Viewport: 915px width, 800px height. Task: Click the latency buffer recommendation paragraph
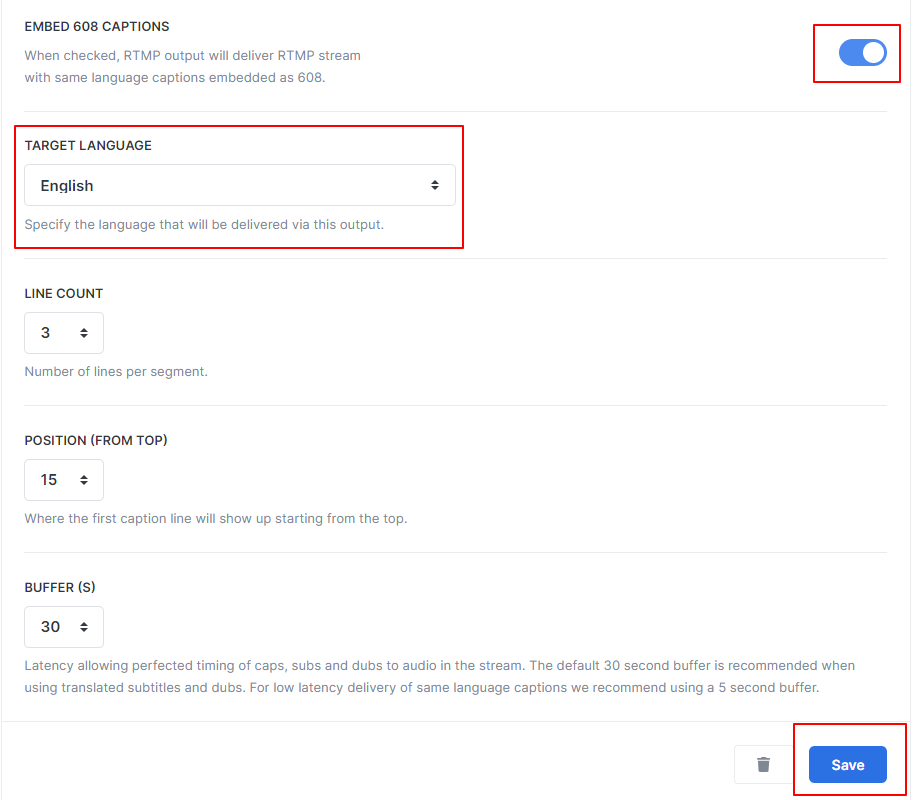click(x=439, y=676)
